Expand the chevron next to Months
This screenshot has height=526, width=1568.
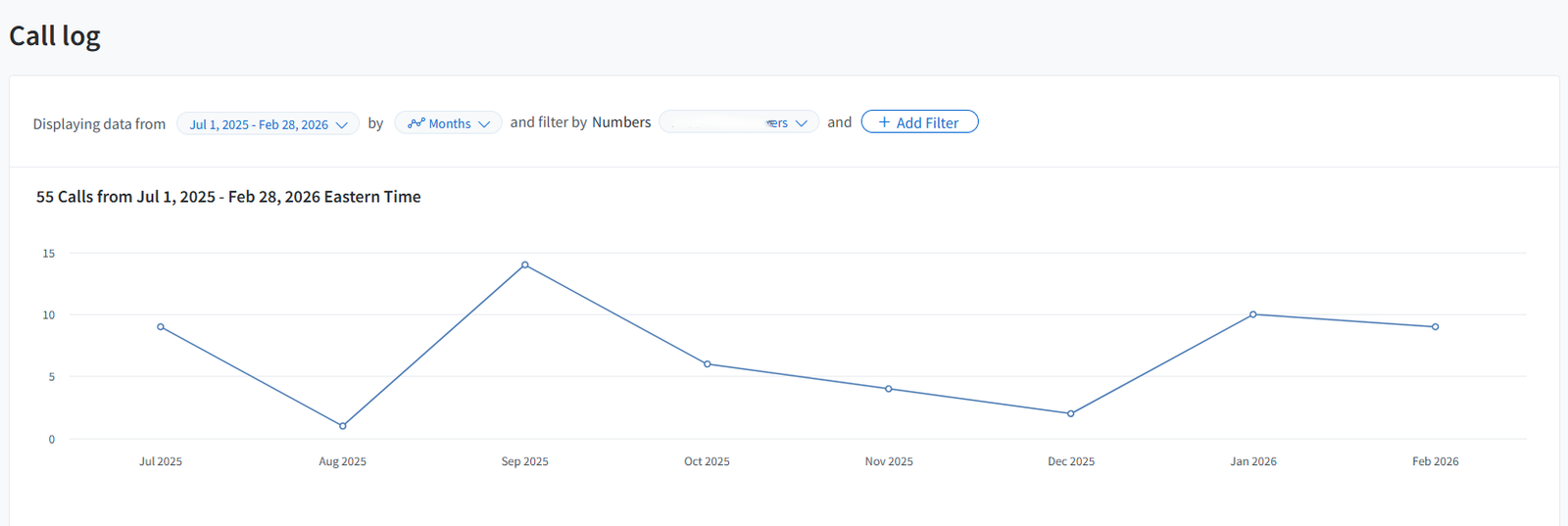[484, 124]
